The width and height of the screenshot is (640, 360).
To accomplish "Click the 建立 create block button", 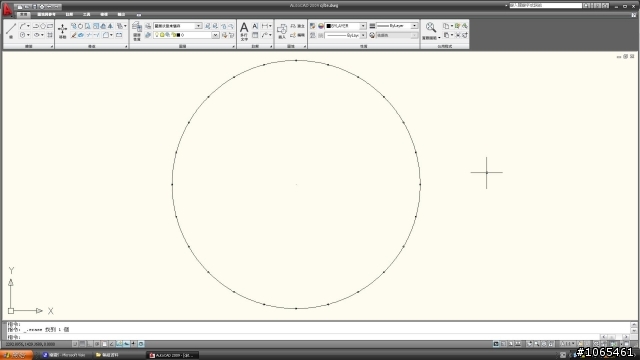I will tap(298, 26).
